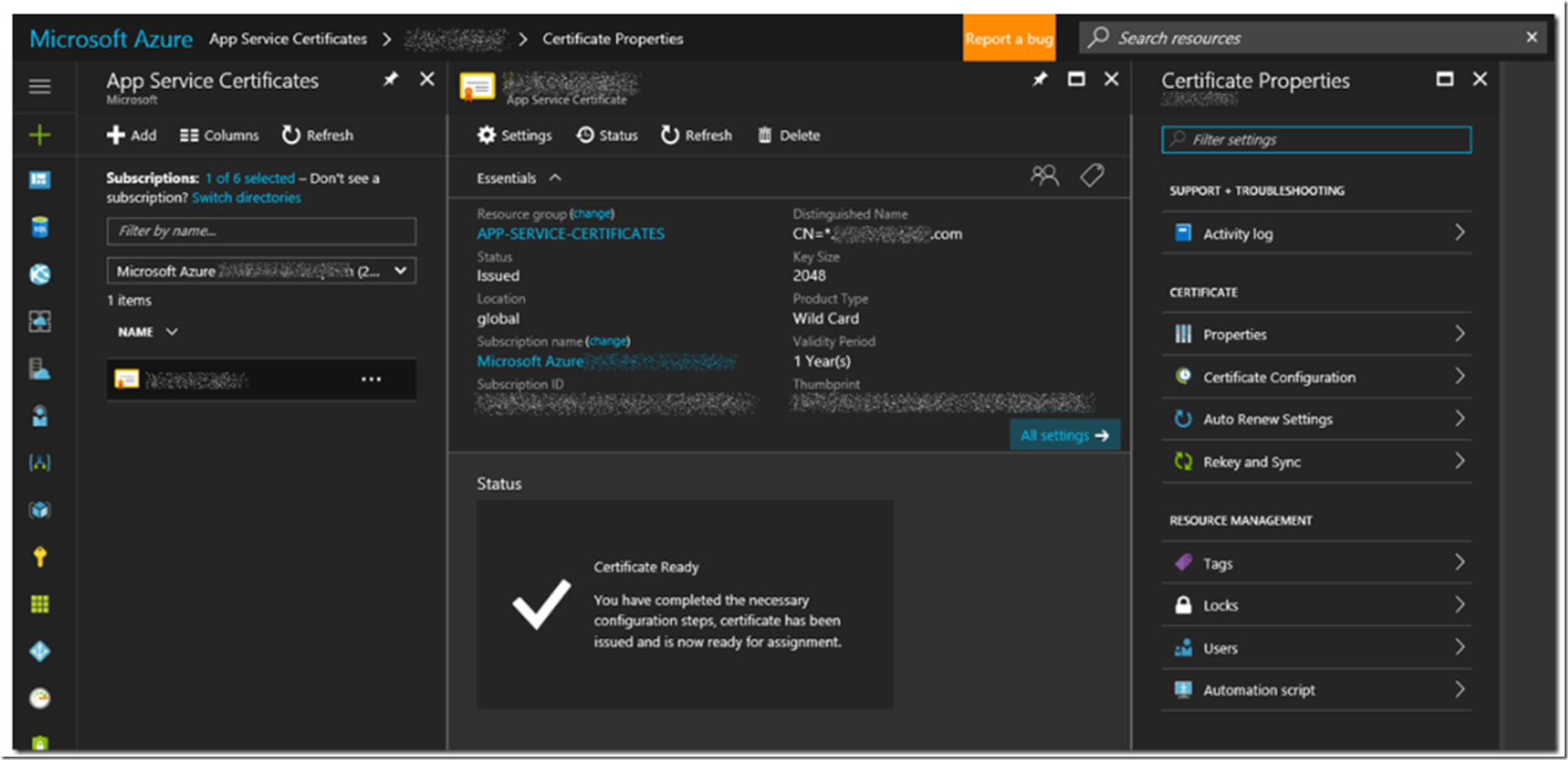Image resolution: width=1568 pixels, height=760 pixels.
Task: Click the Switch directories link
Action: point(246,198)
